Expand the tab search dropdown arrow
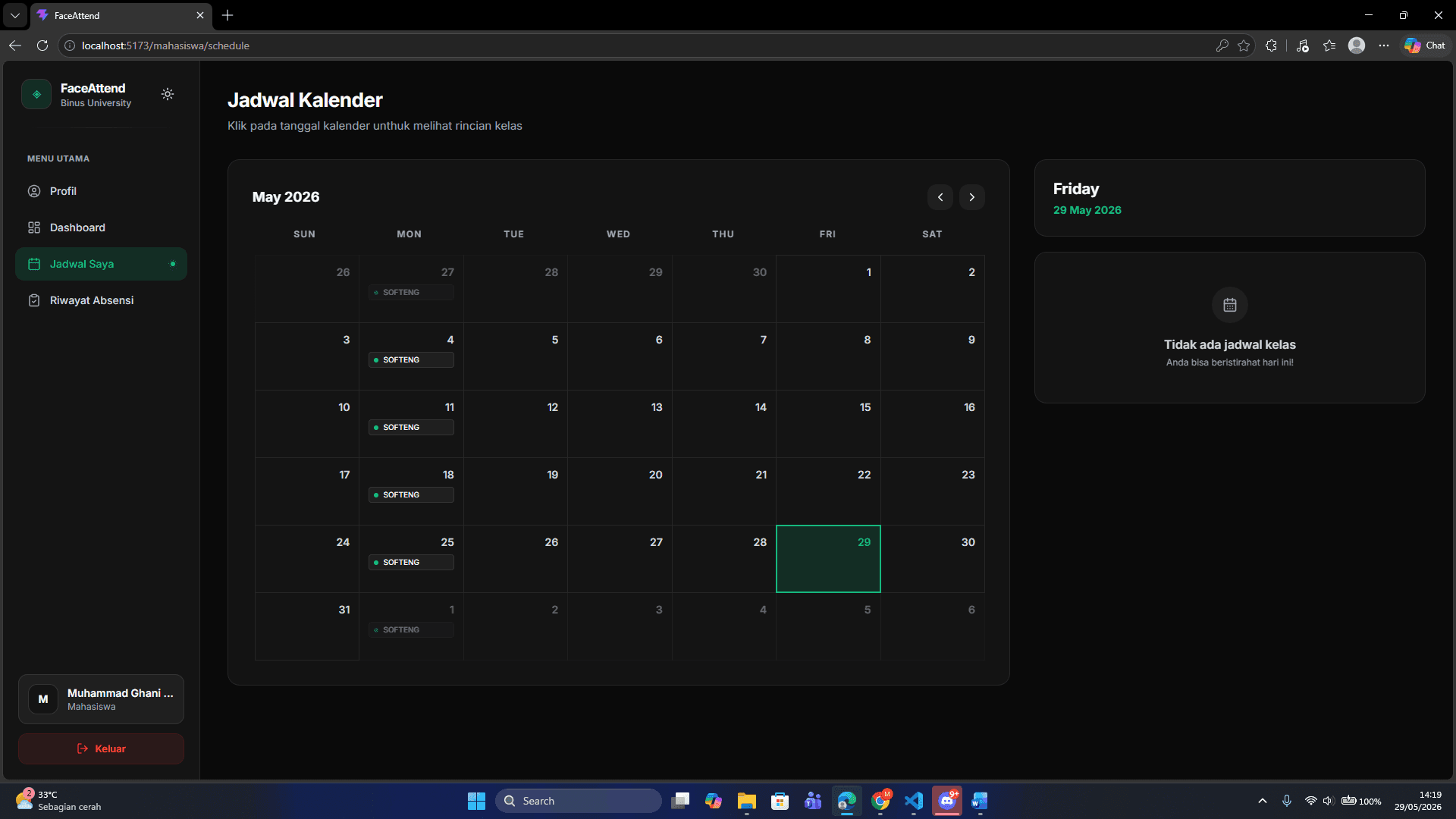 tap(14, 15)
